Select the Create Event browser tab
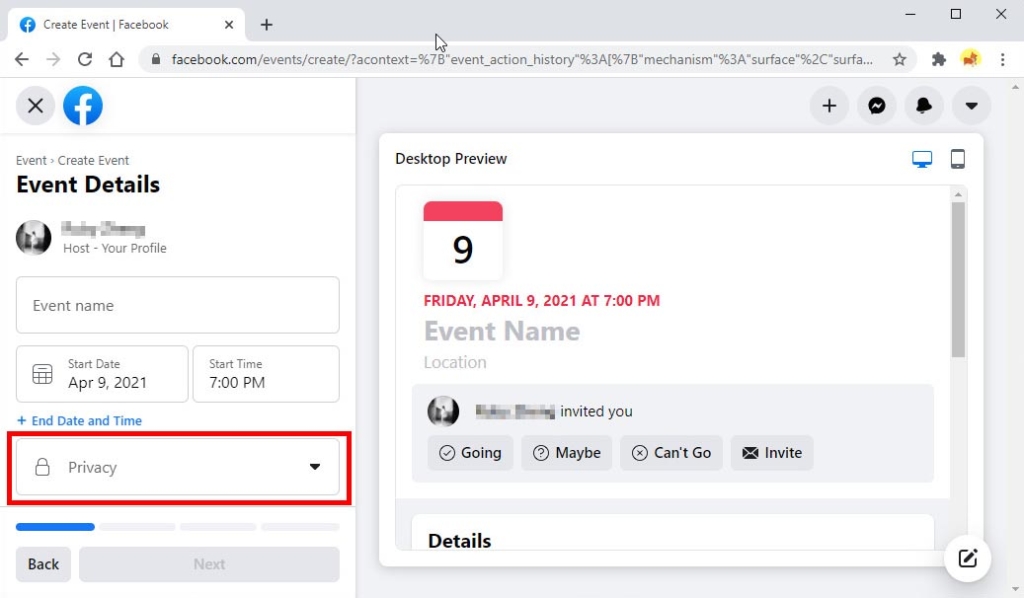The image size is (1024, 598). pos(120,24)
